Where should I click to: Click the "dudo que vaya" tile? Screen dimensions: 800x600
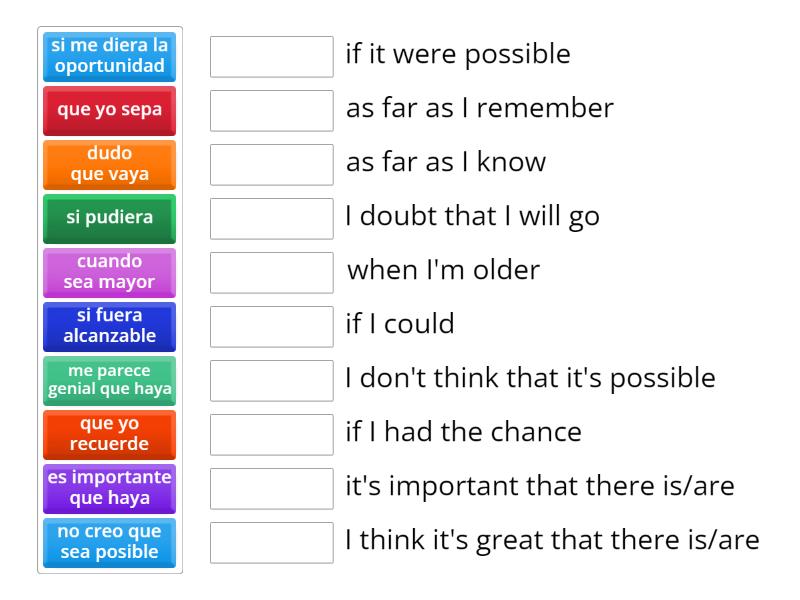pyautogui.click(x=109, y=164)
